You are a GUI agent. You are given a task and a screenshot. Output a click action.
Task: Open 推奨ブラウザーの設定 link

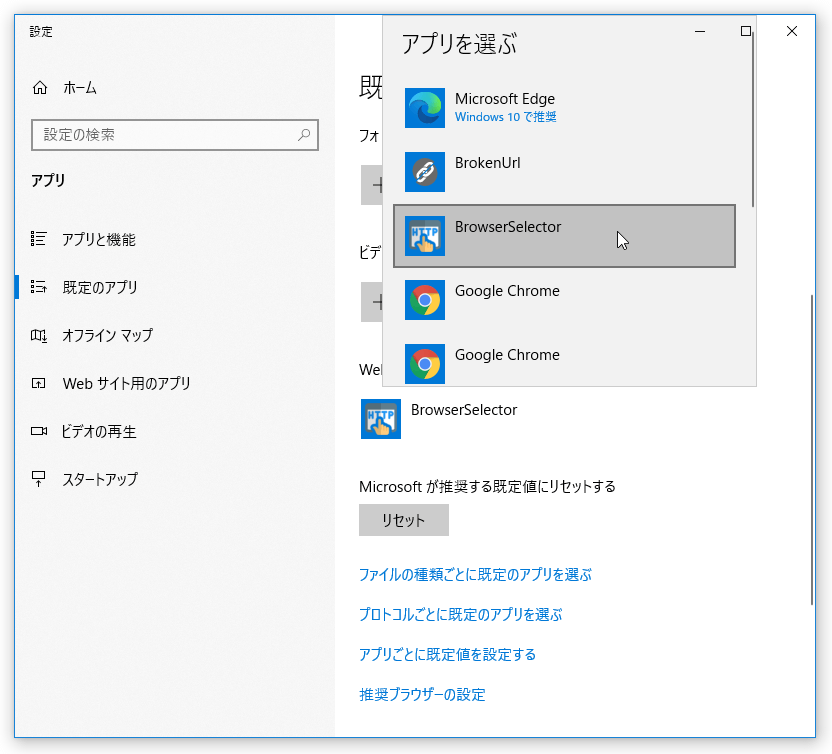[x=422, y=694]
